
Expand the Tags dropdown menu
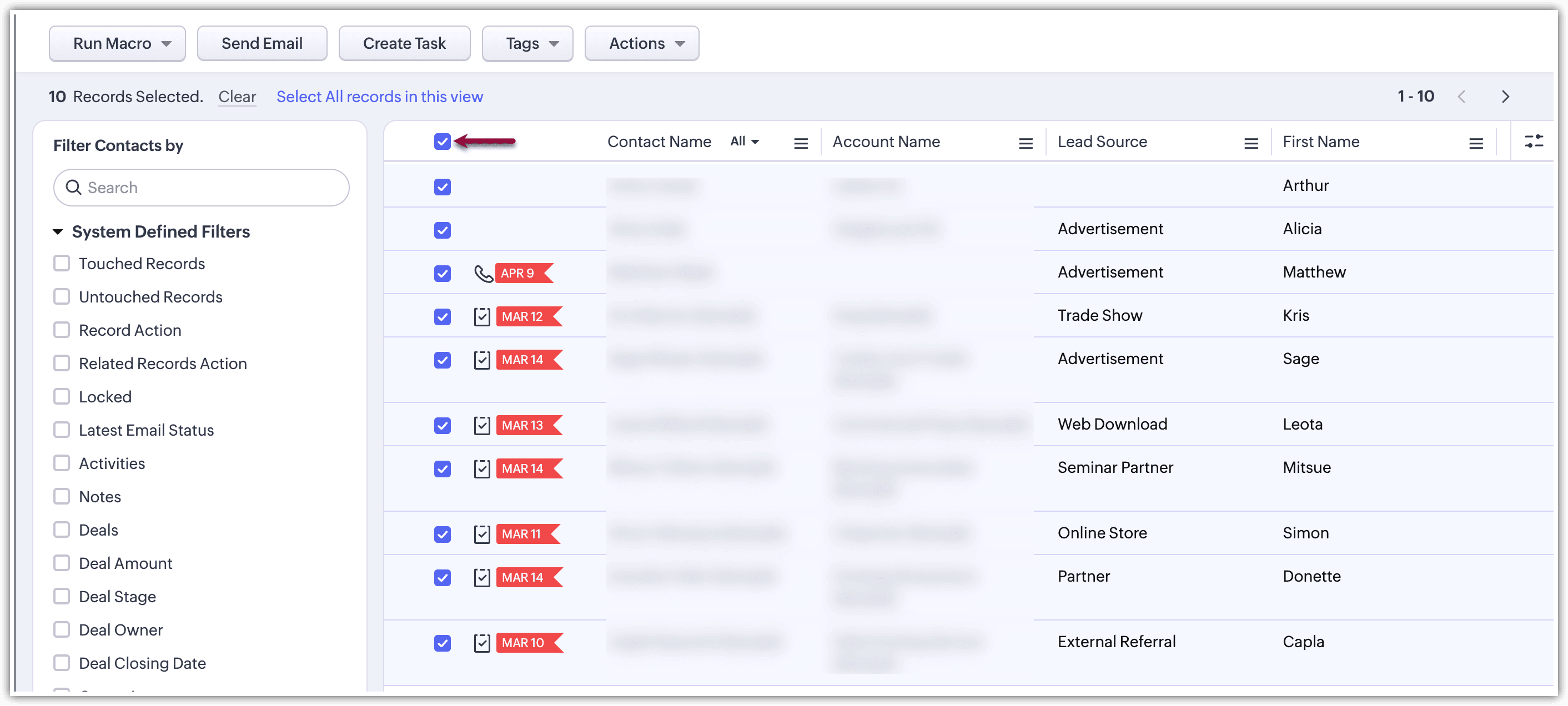[x=527, y=44]
